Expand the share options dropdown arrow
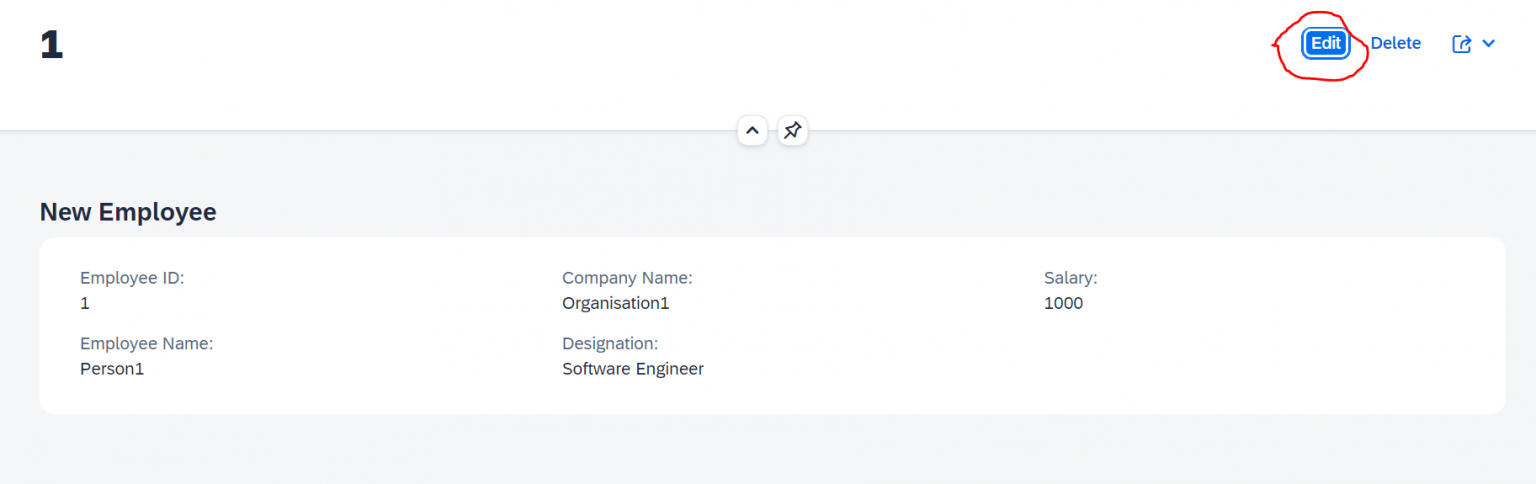1536x484 pixels. (1488, 44)
